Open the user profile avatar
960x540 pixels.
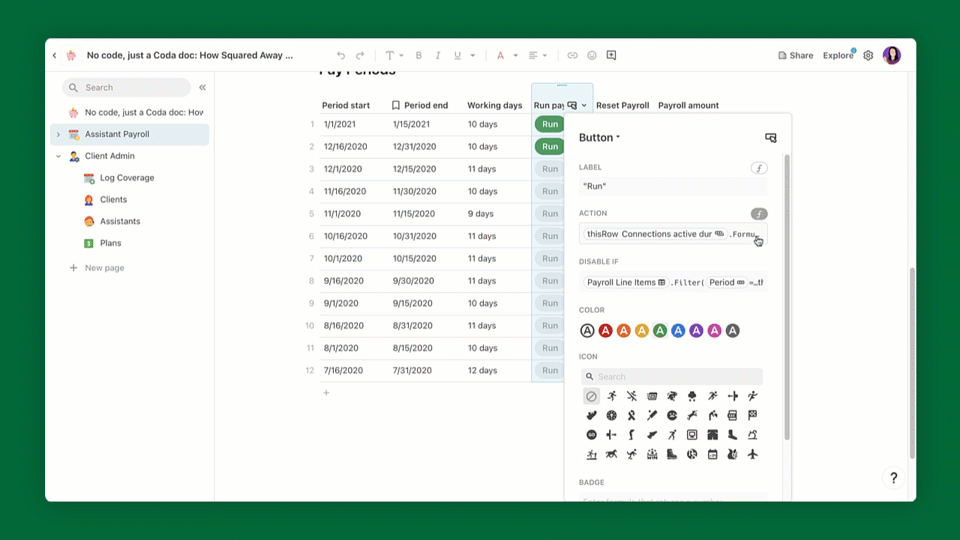point(892,55)
